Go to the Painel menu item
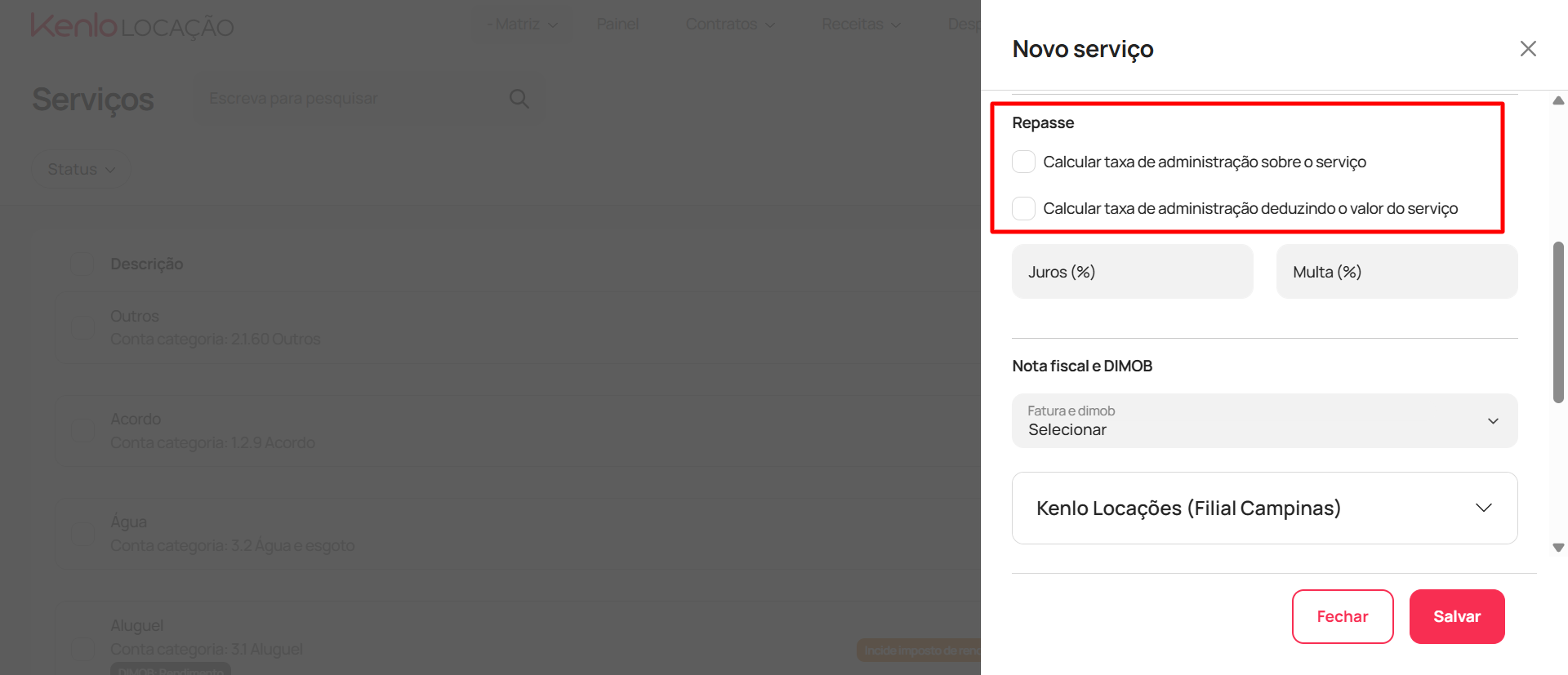The height and width of the screenshot is (675, 1568). coord(617,24)
